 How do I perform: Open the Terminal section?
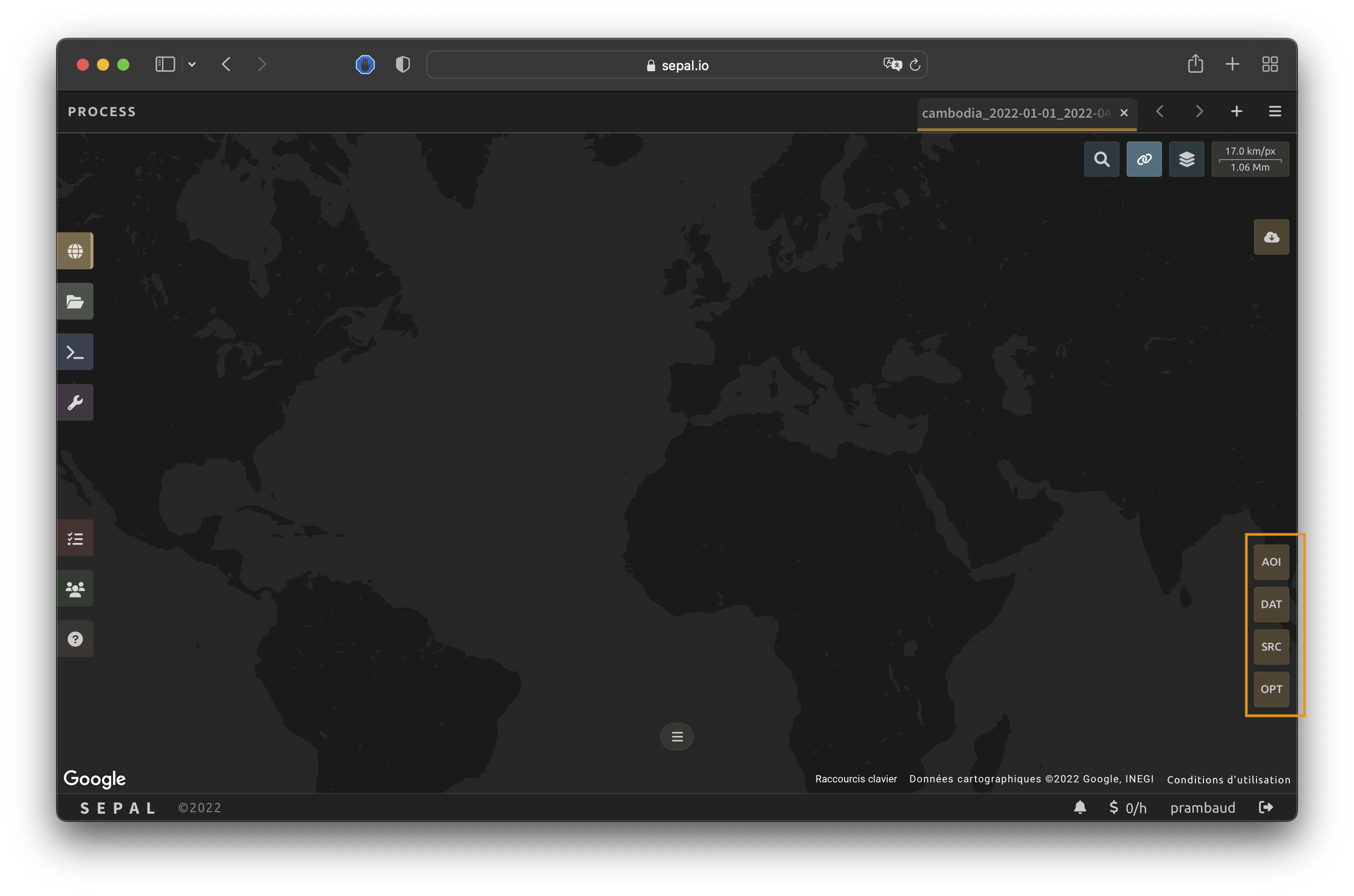coord(75,352)
